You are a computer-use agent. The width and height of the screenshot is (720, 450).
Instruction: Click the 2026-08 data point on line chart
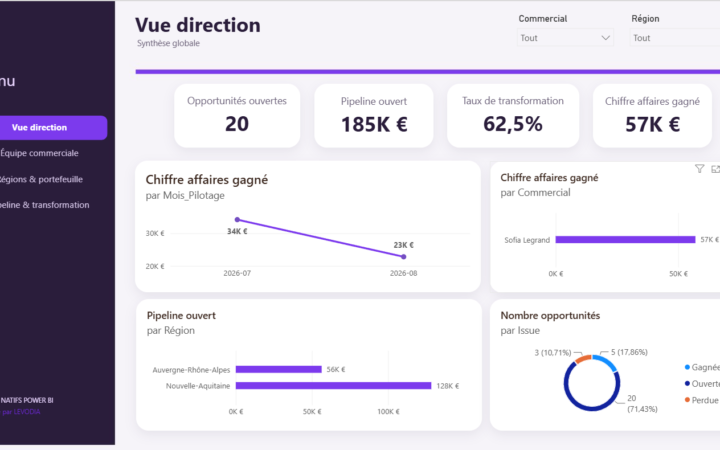click(404, 257)
